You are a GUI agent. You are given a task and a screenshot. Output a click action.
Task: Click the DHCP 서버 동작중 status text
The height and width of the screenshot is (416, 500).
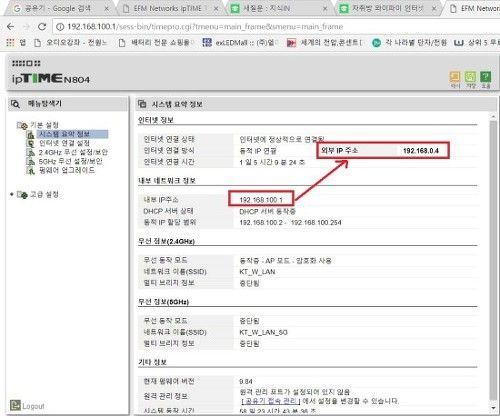(267, 211)
